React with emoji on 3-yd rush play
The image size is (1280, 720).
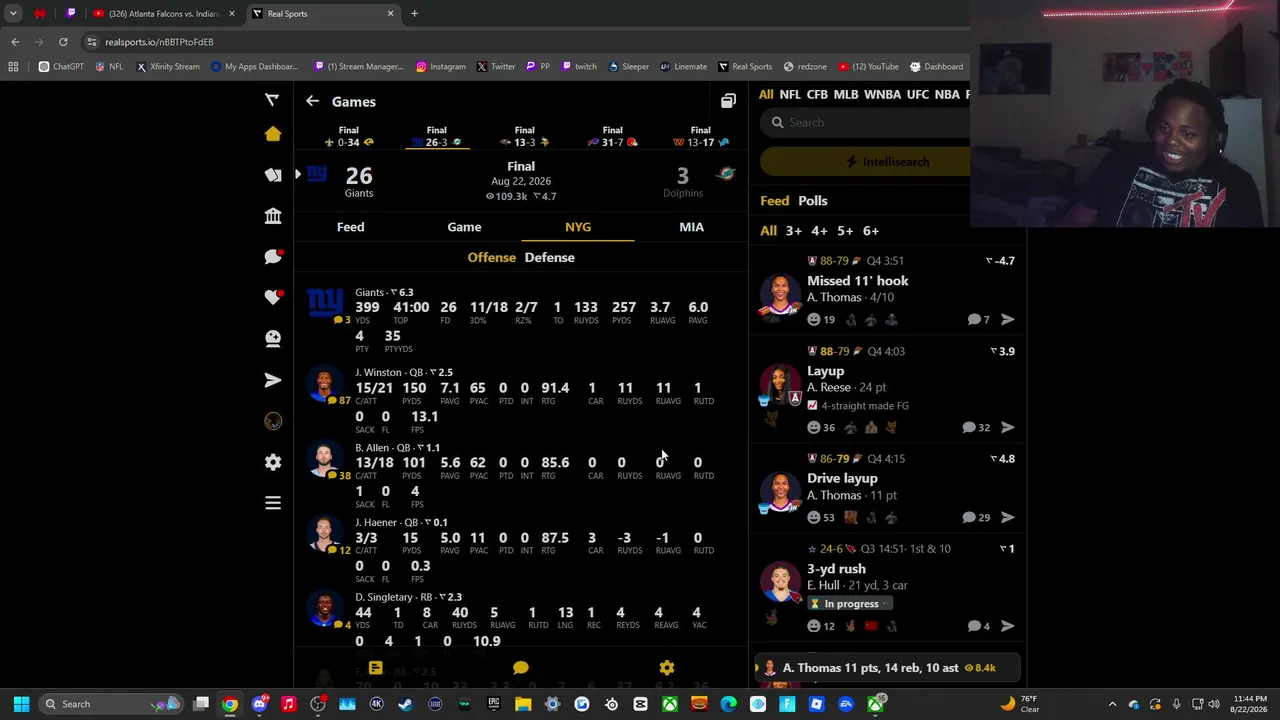pos(814,626)
